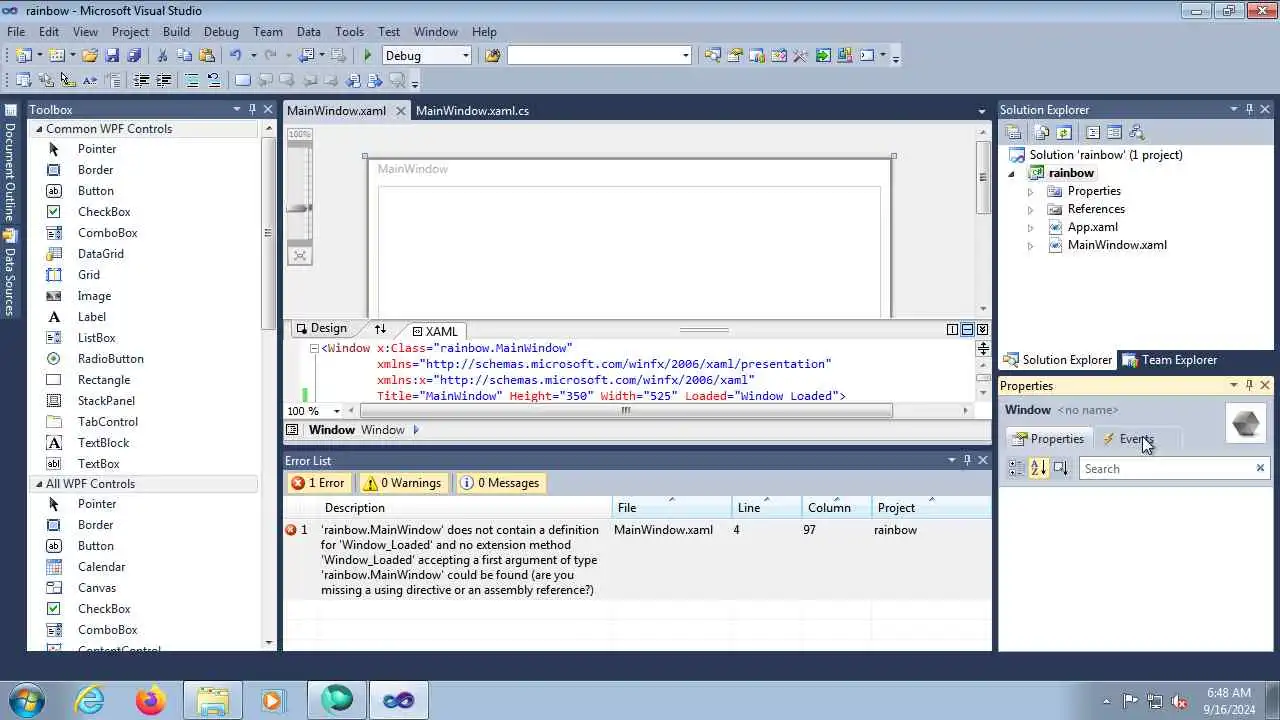Open the Debug configuration dropdown
The width and height of the screenshot is (1280, 720).
coord(465,56)
